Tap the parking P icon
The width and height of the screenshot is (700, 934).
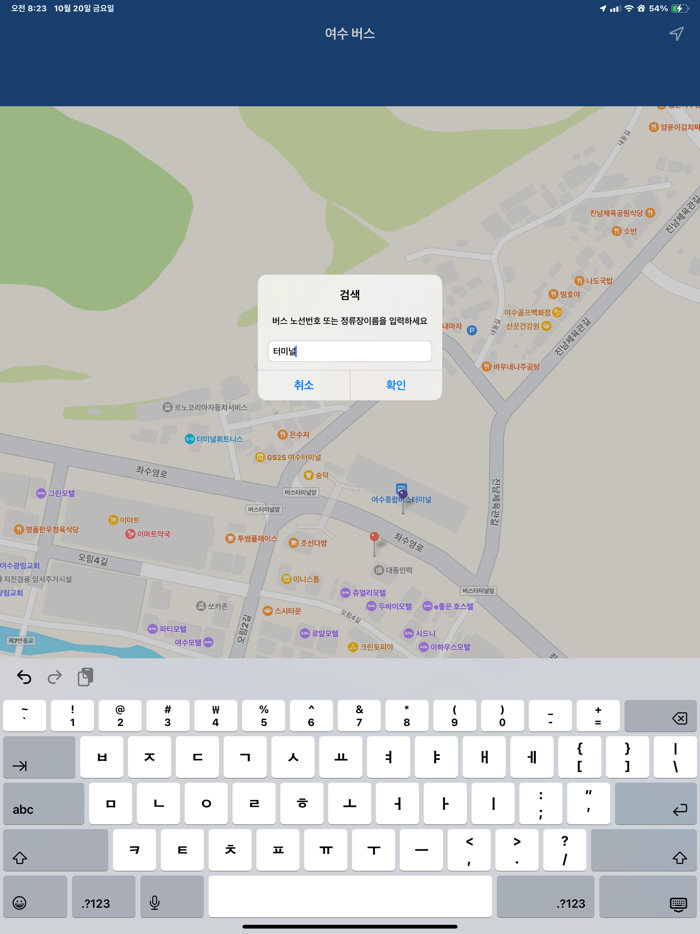(x=471, y=330)
